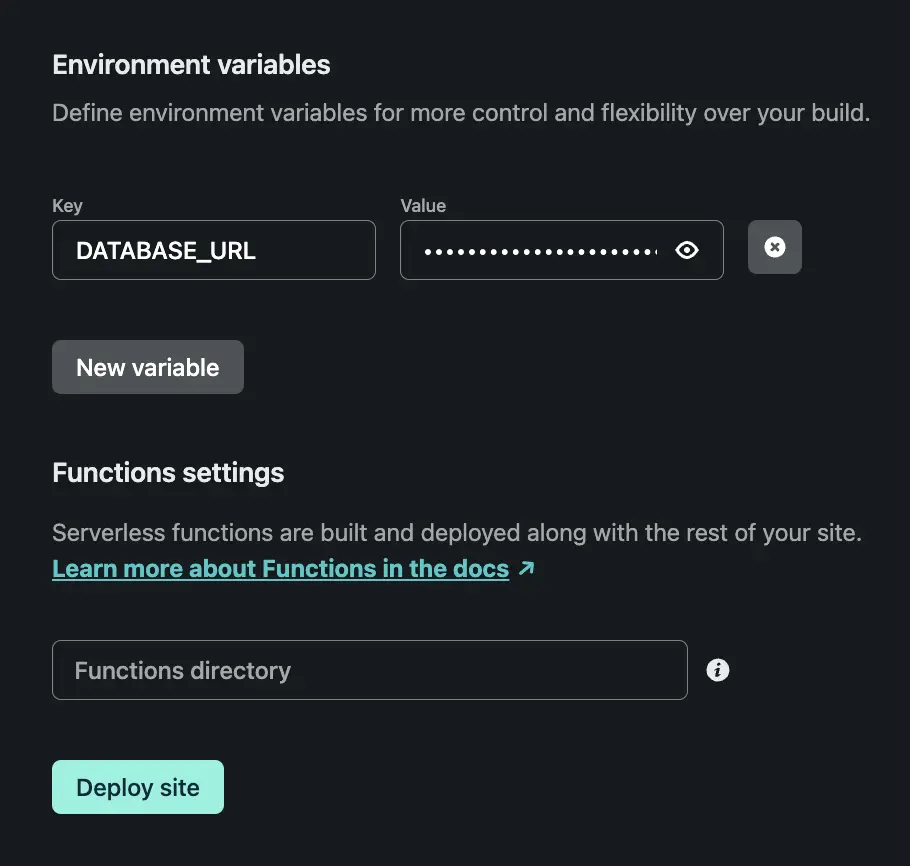Click Learn more about Functions in the docs
Screen dimensions: 910x866
tap(280, 568)
